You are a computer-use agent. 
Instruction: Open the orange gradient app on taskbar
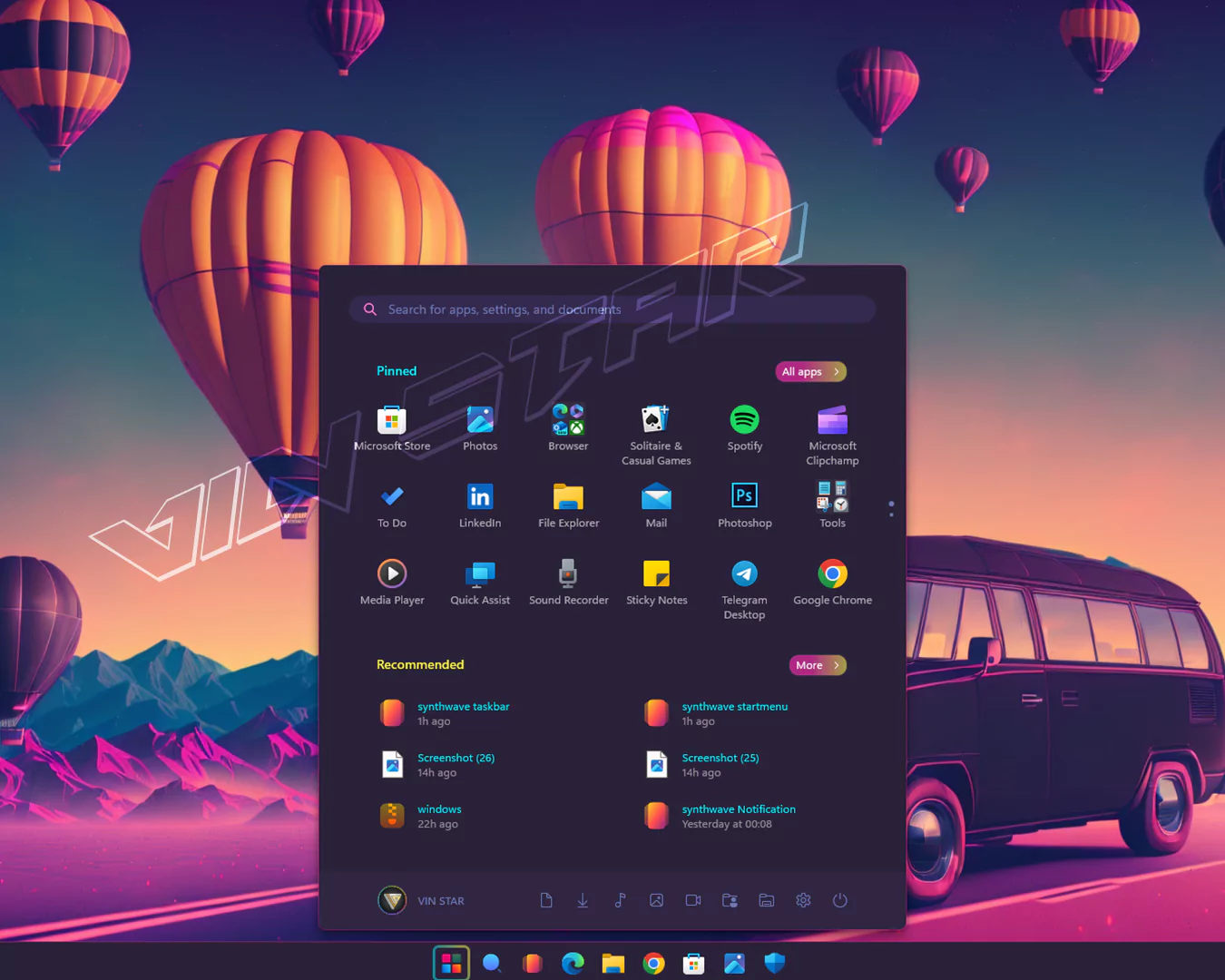pyautogui.click(x=533, y=963)
